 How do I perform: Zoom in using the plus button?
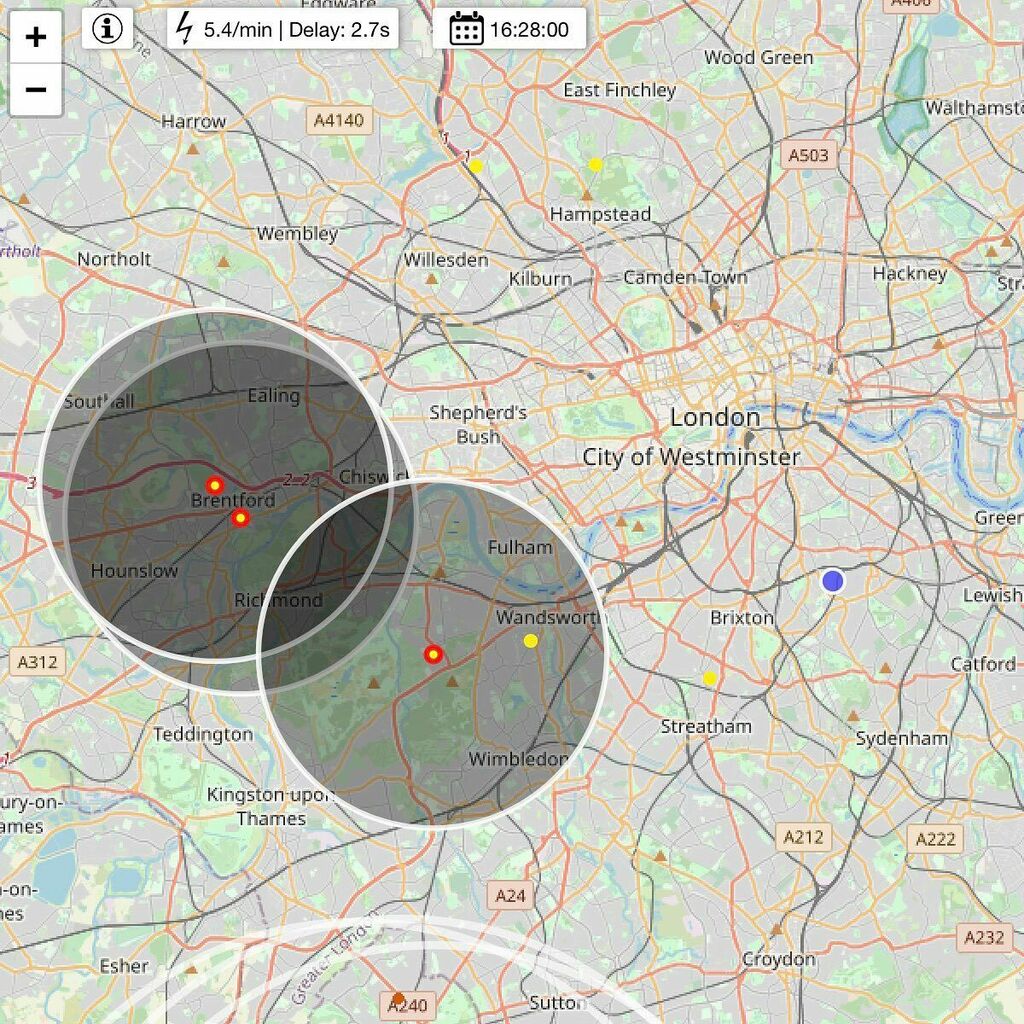tap(36, 38)
